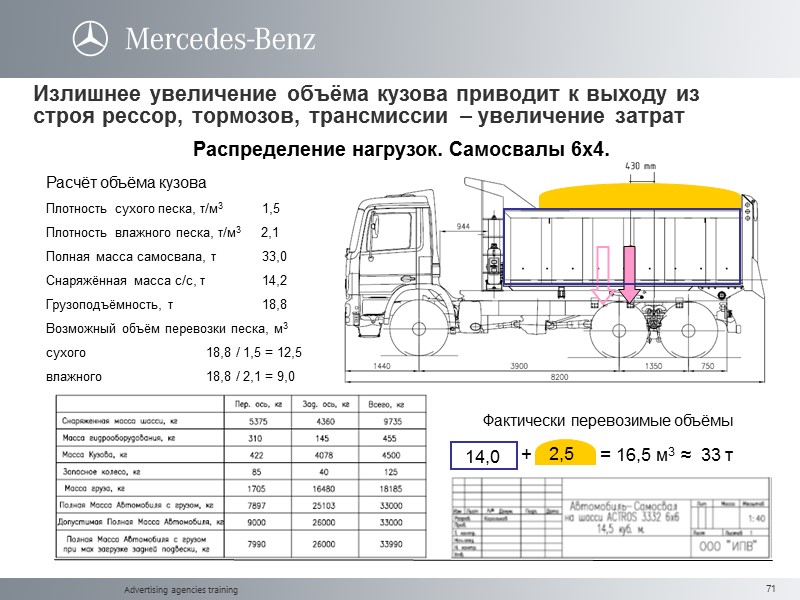
Task: Click the 'Расчёт объёма кузова' section label
Action: tap(126, 183)
